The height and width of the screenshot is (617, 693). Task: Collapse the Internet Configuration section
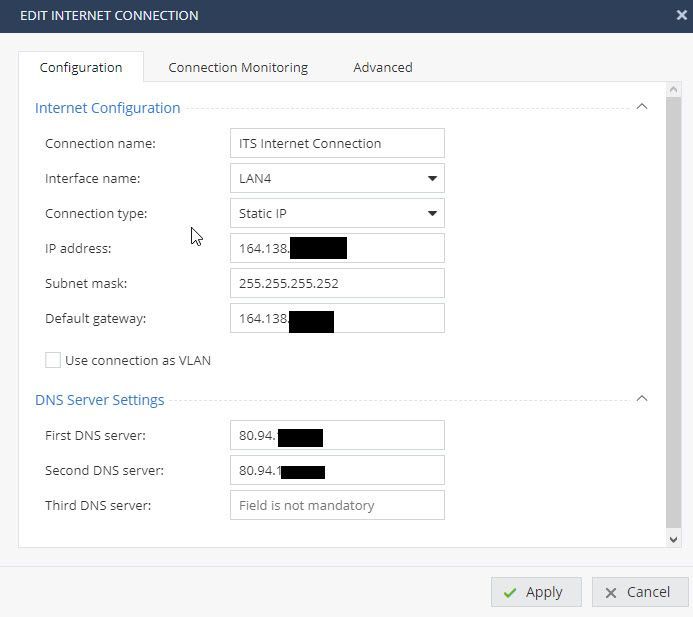tap(642, 107)
